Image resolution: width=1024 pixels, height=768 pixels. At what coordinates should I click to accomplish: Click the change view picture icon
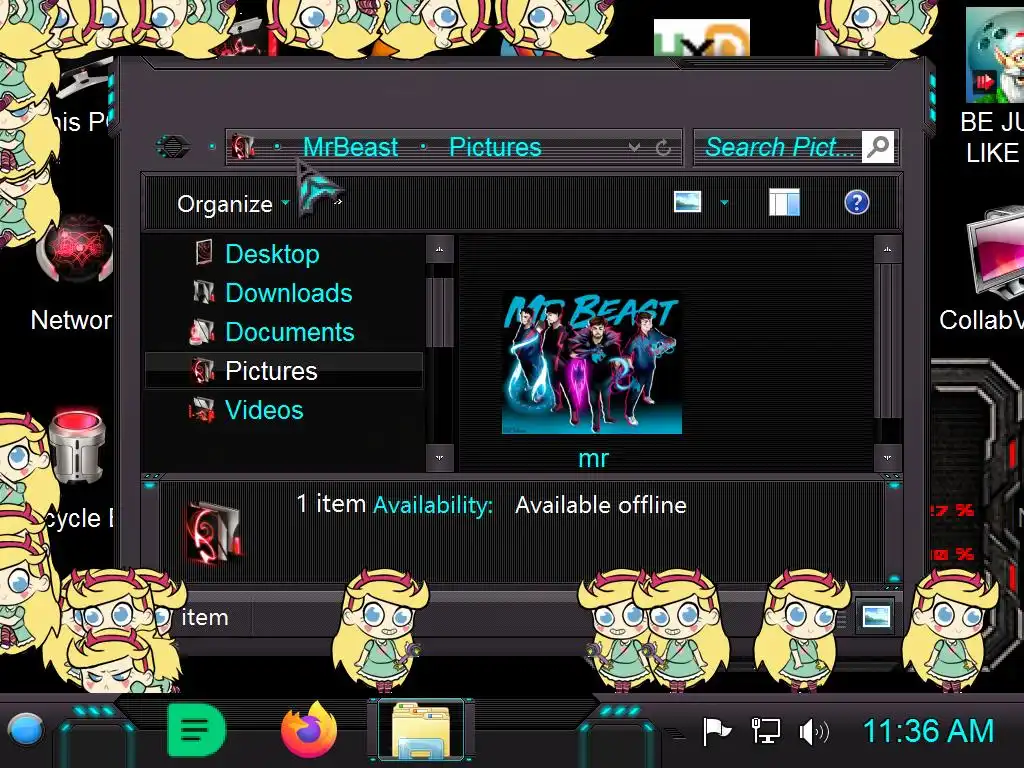click(x=687, y=202)
